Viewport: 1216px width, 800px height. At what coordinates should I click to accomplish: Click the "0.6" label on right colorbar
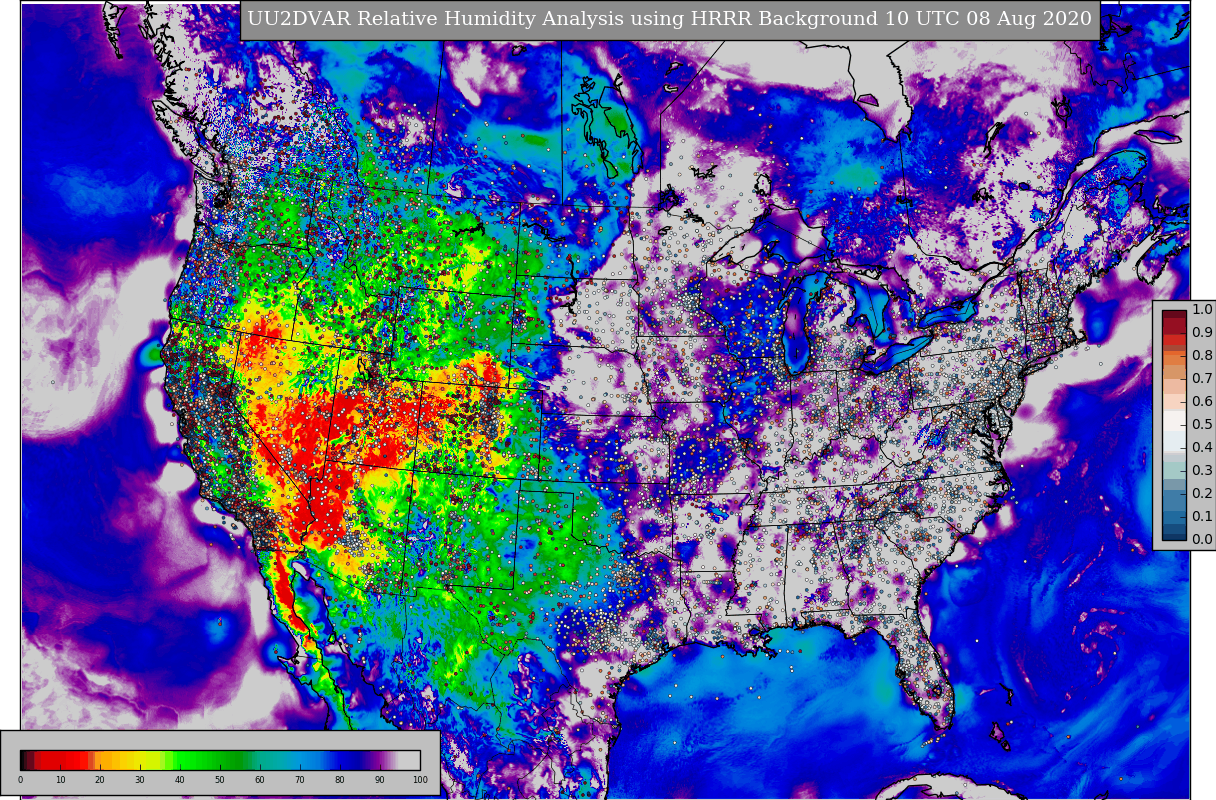(1201, 402)
